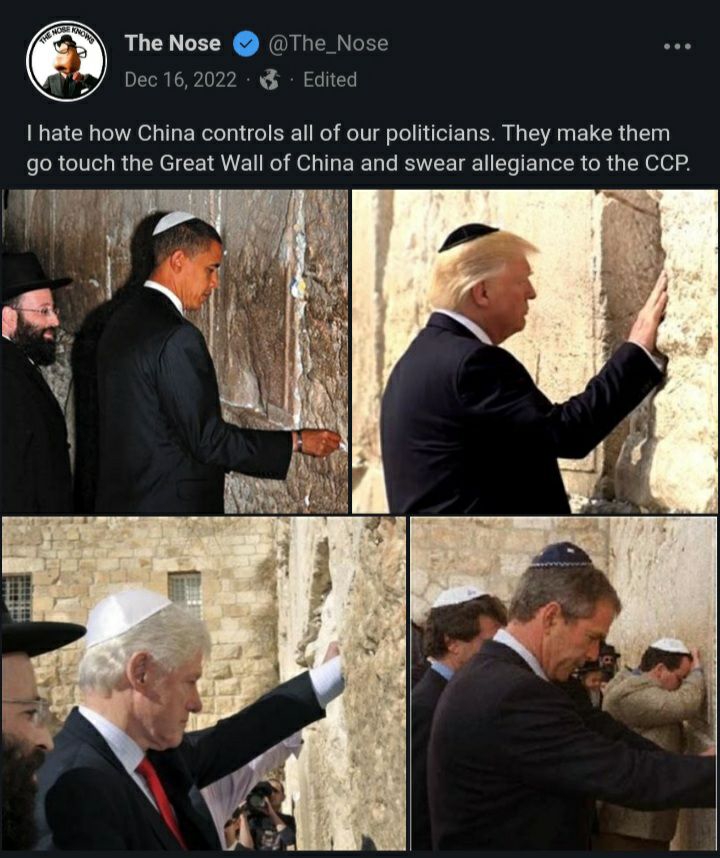Image resolution: width=720 pixels, height=858 pixels.
Task: Click the globe public visibility icon
Action: [269, 80]
